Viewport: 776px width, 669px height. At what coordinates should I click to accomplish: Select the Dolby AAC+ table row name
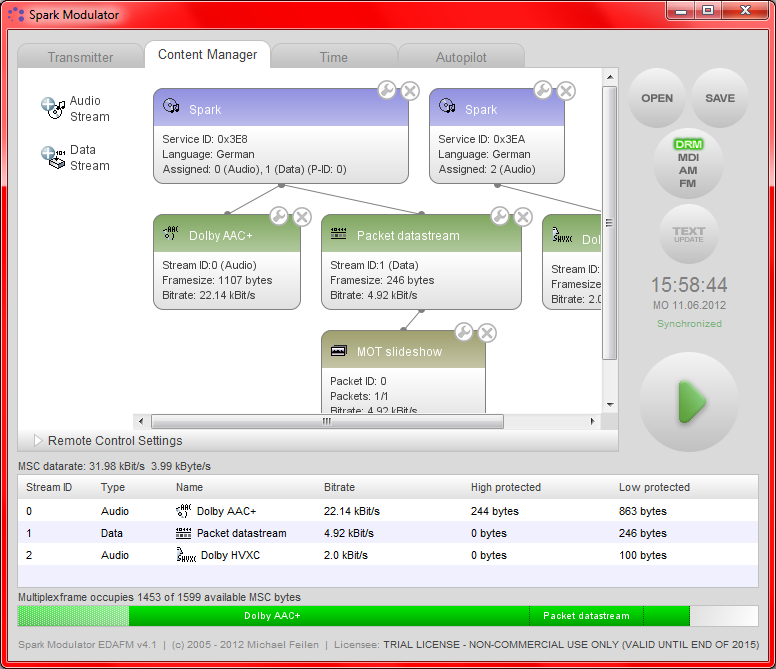226,511
